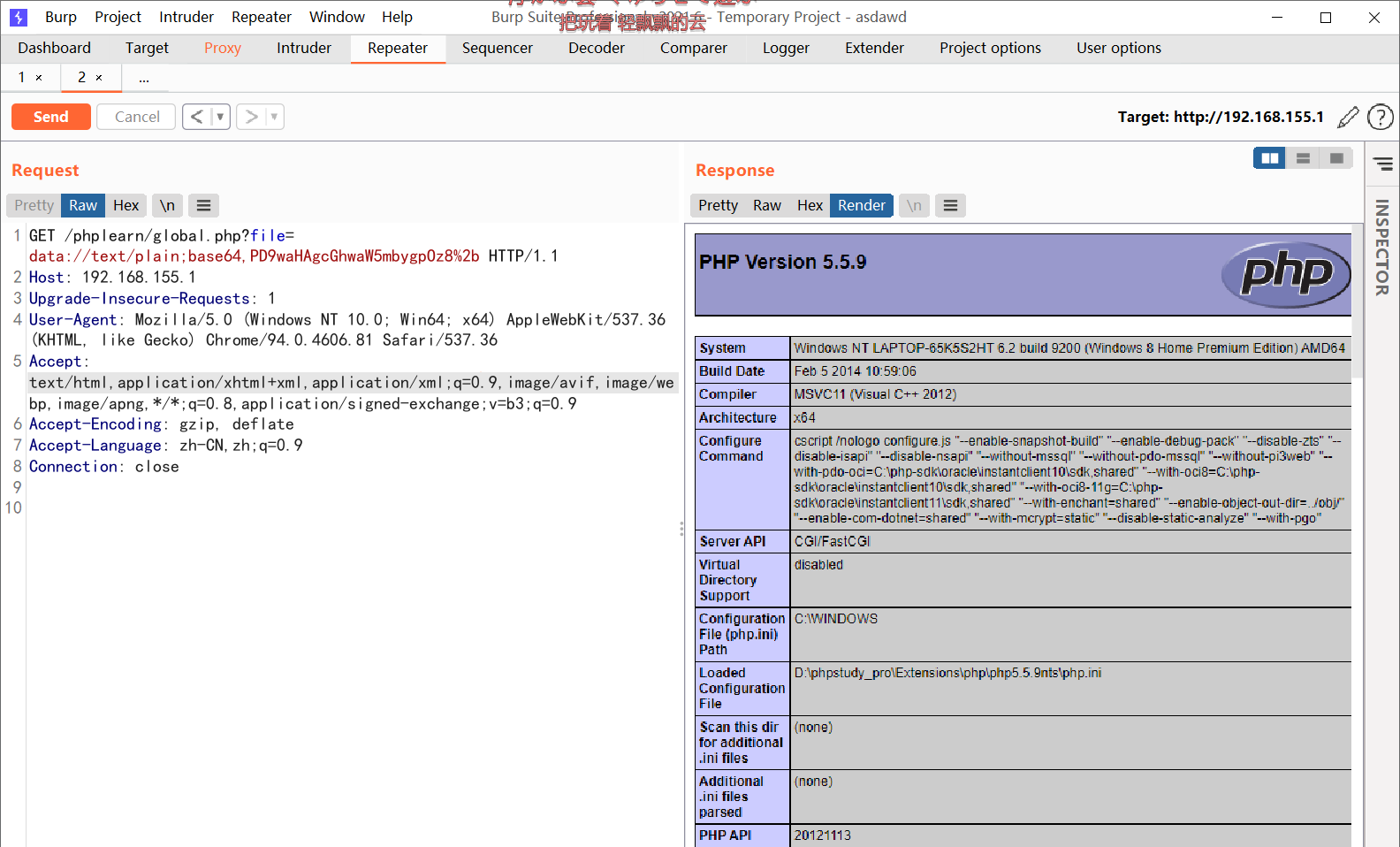Click the Target URL label
Viewport: 1400px width, 847px height.
click(x=1221, y=117)
